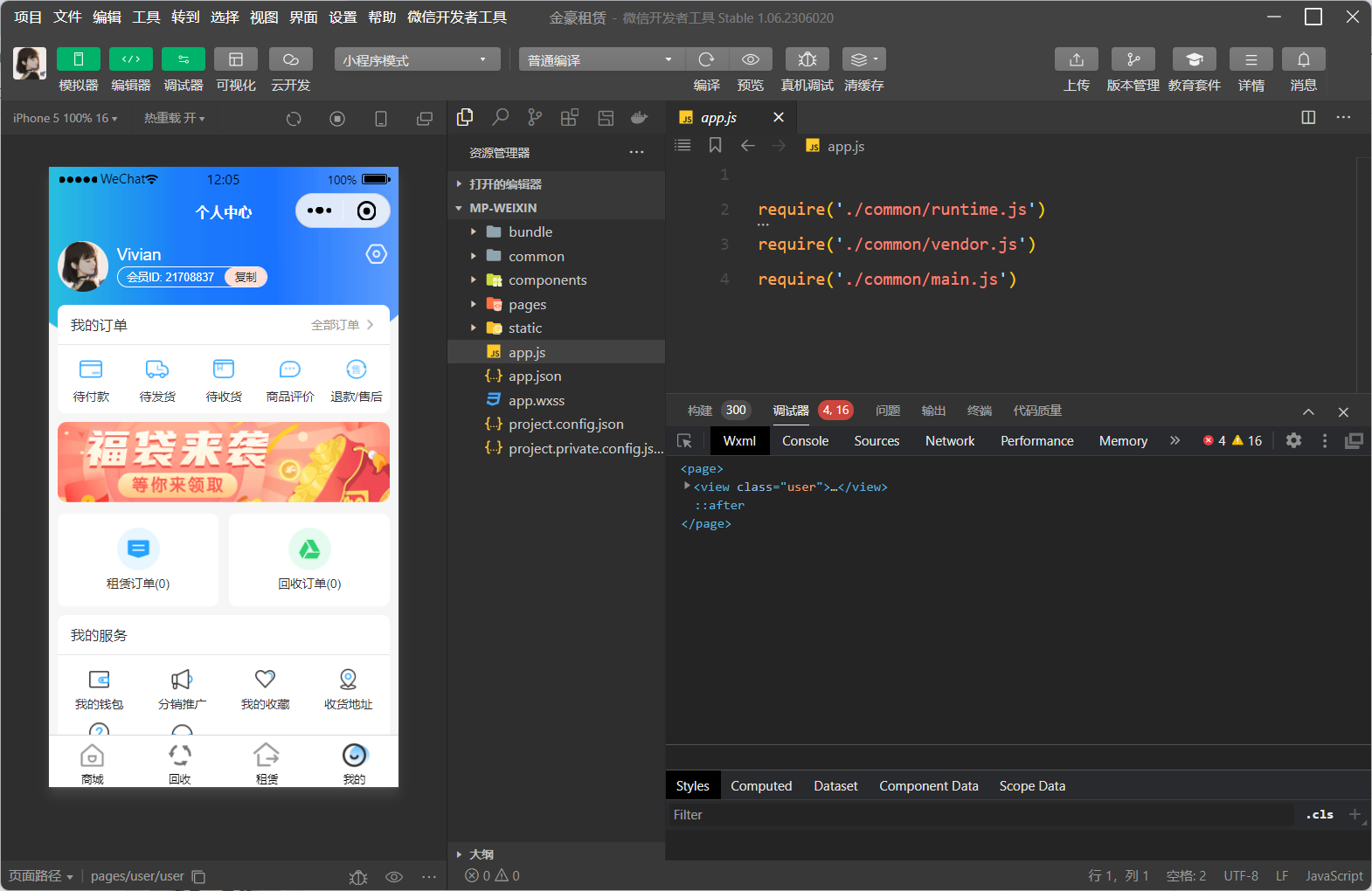Open the 工具 (Tools) menu
The height and width of the screenshot is (891, 1372).
(146, 17)
